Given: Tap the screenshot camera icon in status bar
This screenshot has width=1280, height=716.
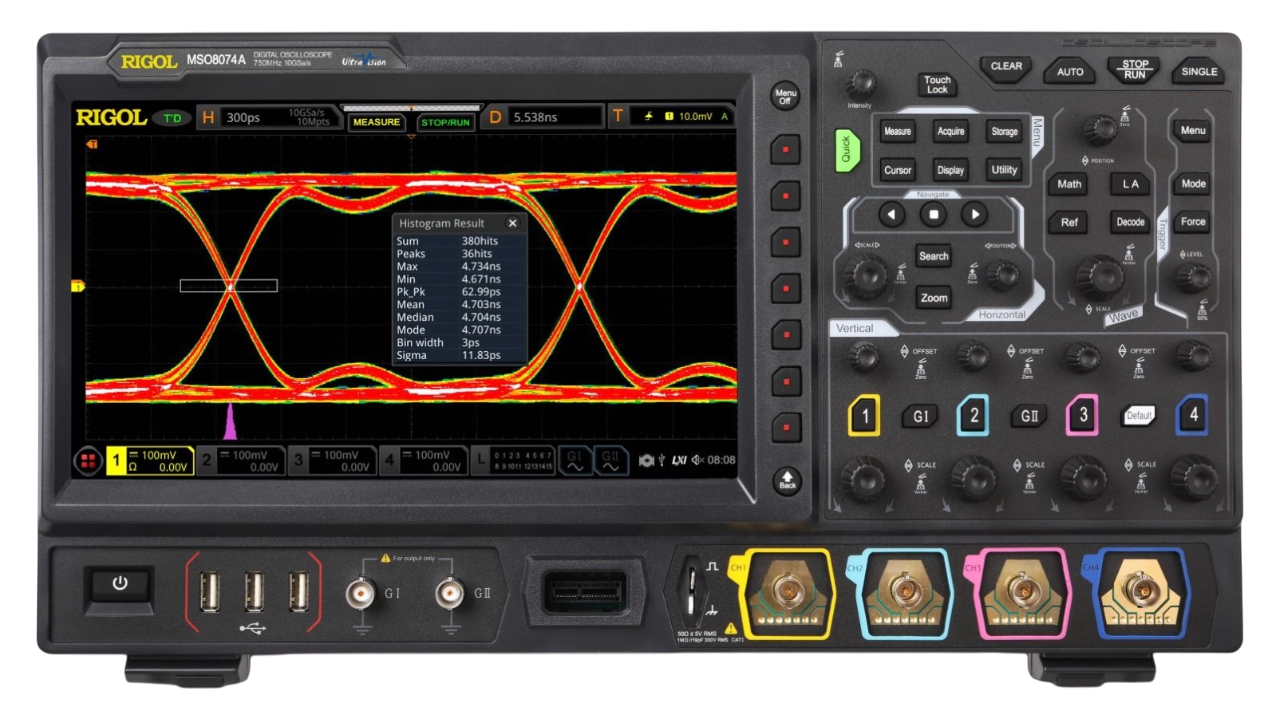Looking at the screenshot, I should [647, 460].
